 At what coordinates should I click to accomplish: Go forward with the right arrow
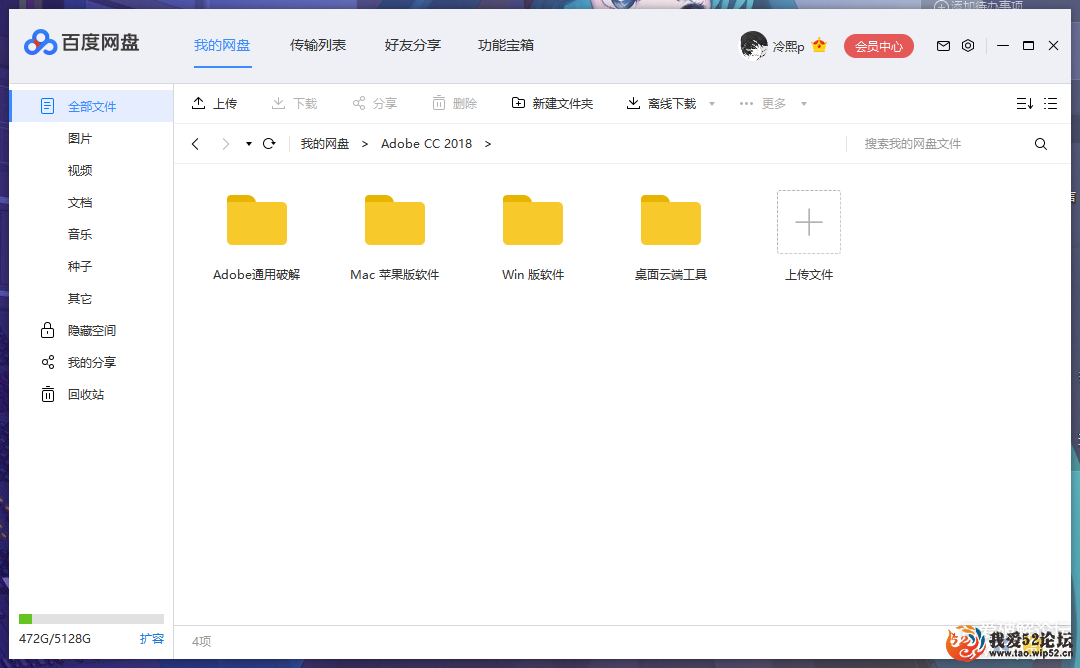pos(225,143)
